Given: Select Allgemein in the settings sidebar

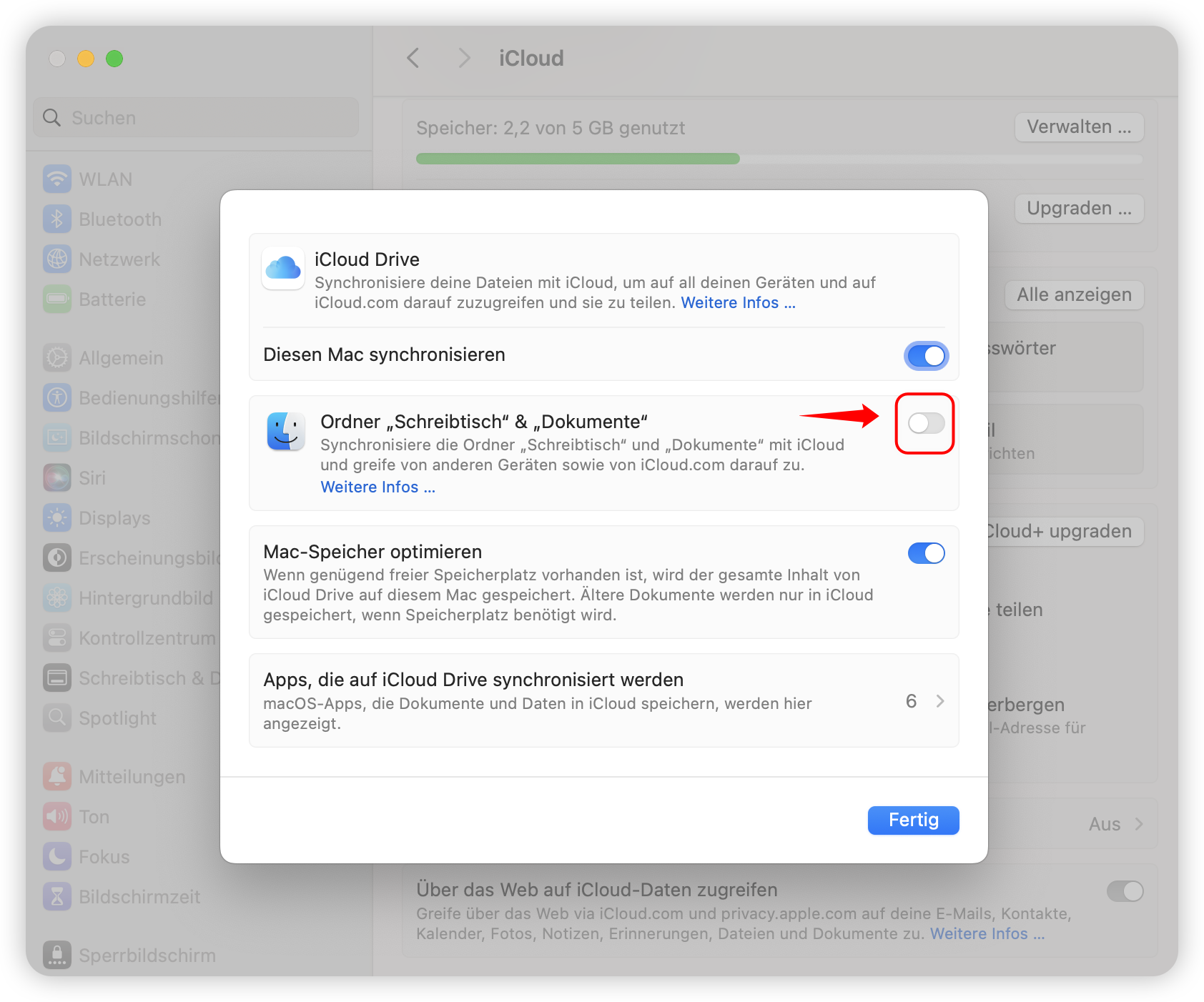Looking at the screenshot, I should click(x=121, y=358).
